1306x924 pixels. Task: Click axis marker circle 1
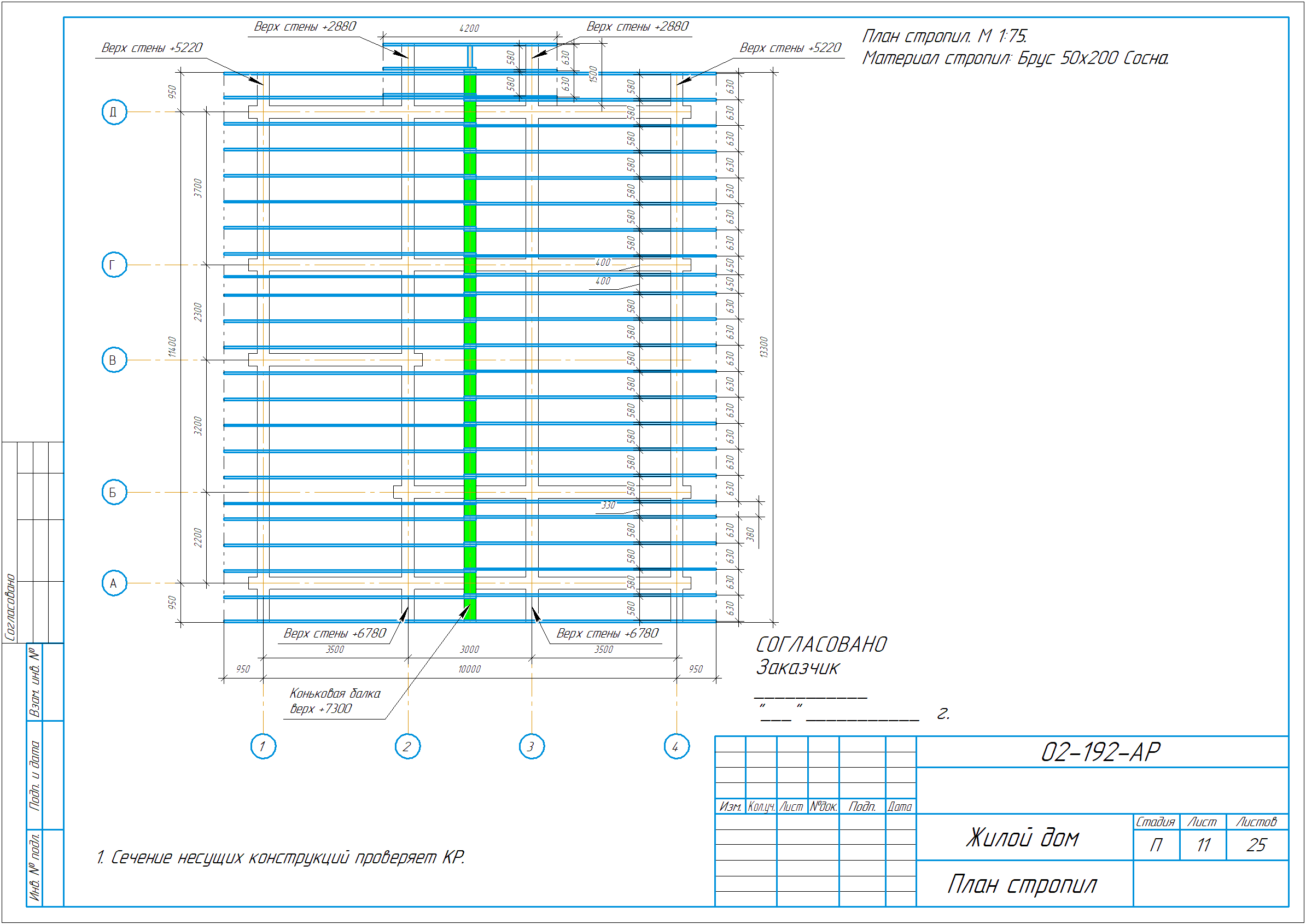(x=263, y=746)
